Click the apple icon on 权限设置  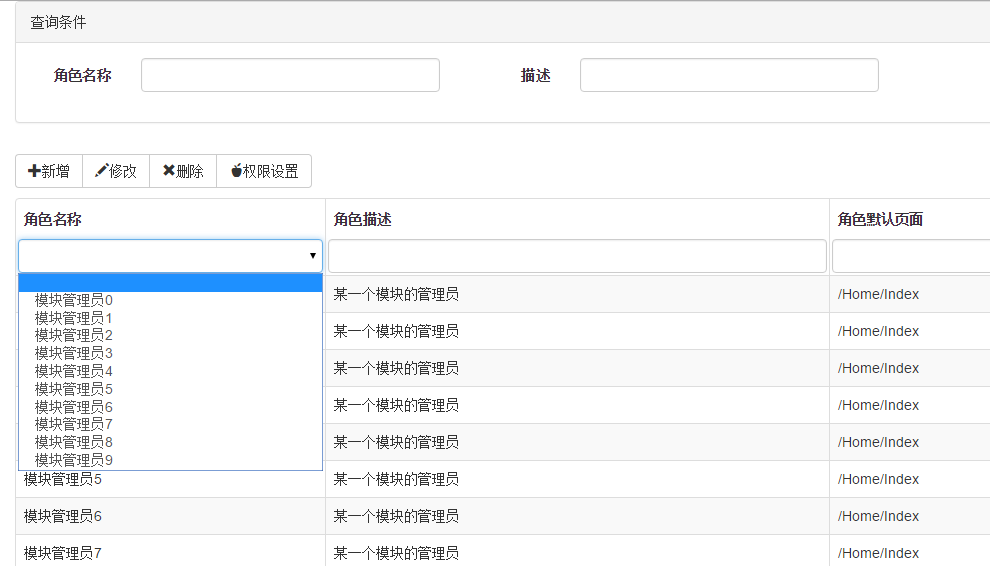tap(236, 171)
